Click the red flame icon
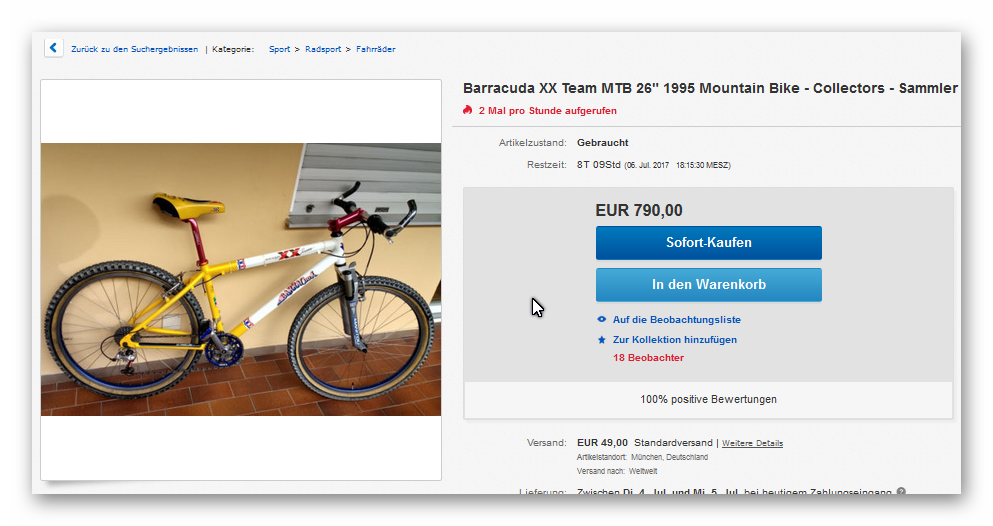The image size is (993, 526). click(x=467, y=110)
